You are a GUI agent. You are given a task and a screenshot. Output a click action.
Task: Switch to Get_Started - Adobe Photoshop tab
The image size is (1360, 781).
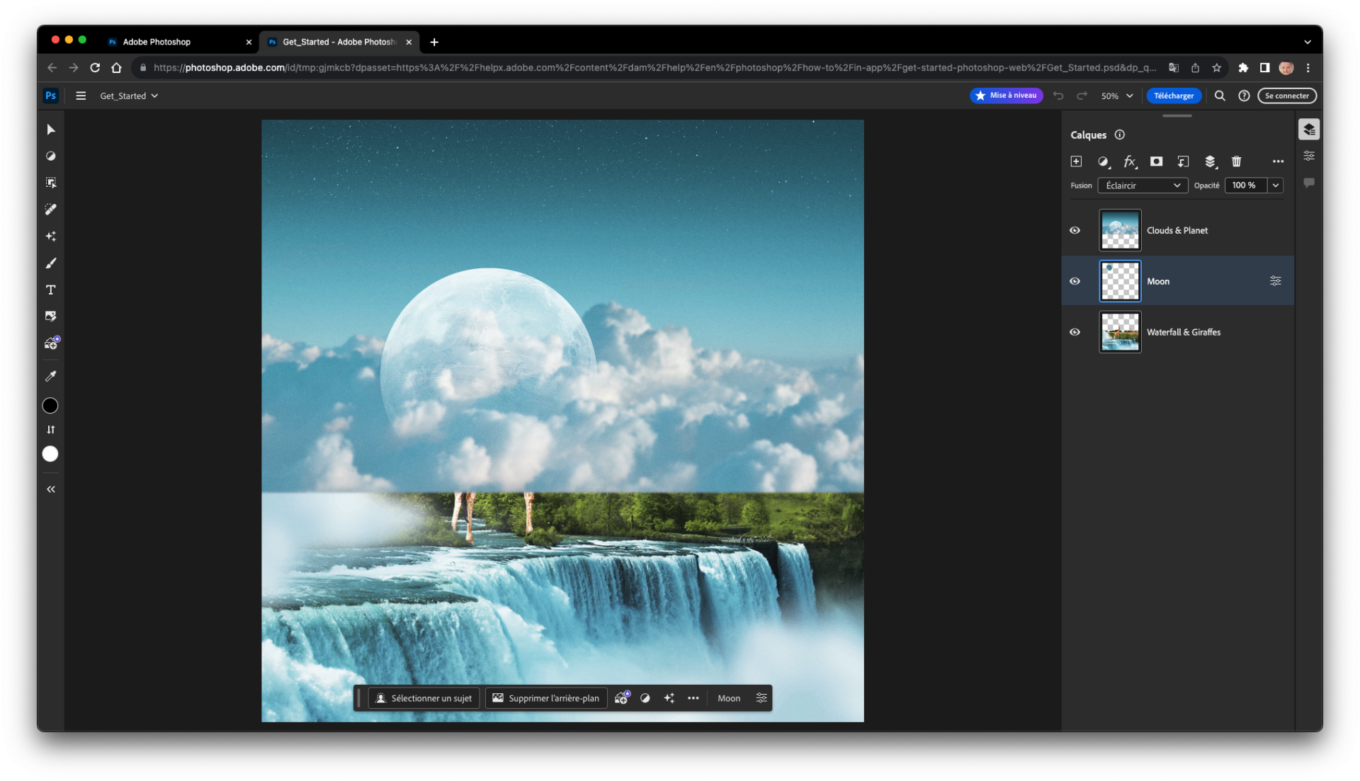338,42
